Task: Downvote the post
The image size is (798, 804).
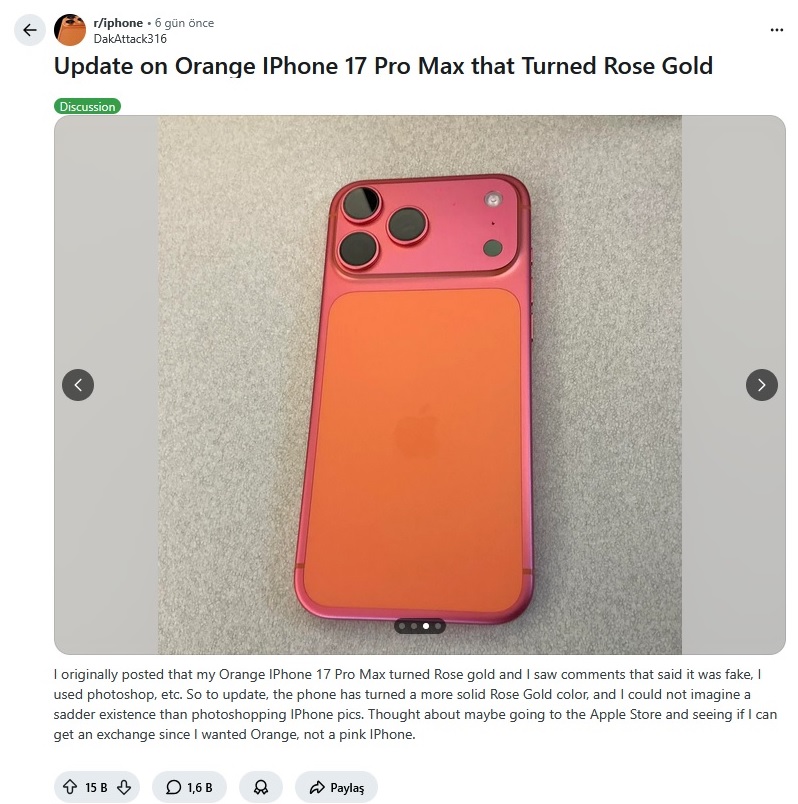Action: pyautogui.click(x=124, y=787)
